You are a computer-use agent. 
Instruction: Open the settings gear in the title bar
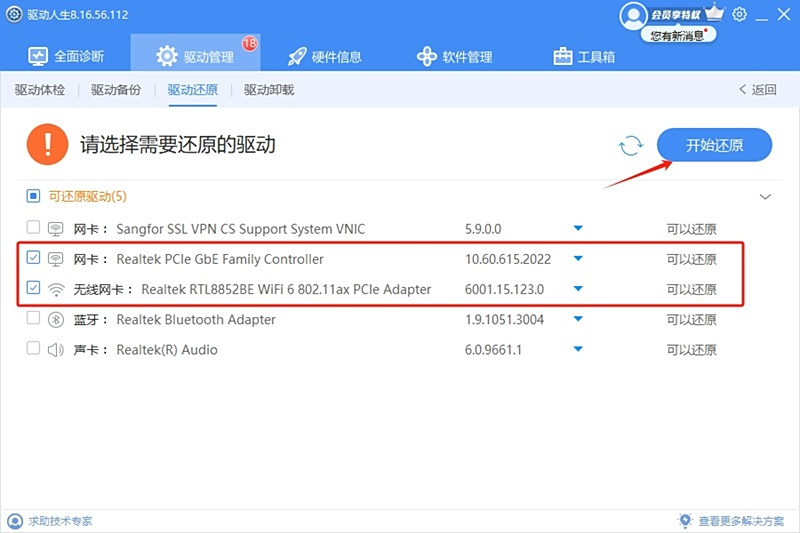pyautogui.click(x=739, y=14)
